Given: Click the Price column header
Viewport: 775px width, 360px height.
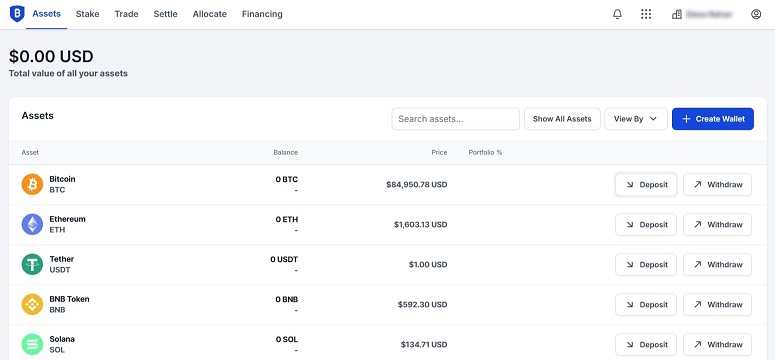Looking at the screenshot, I should tap(439, 152).
